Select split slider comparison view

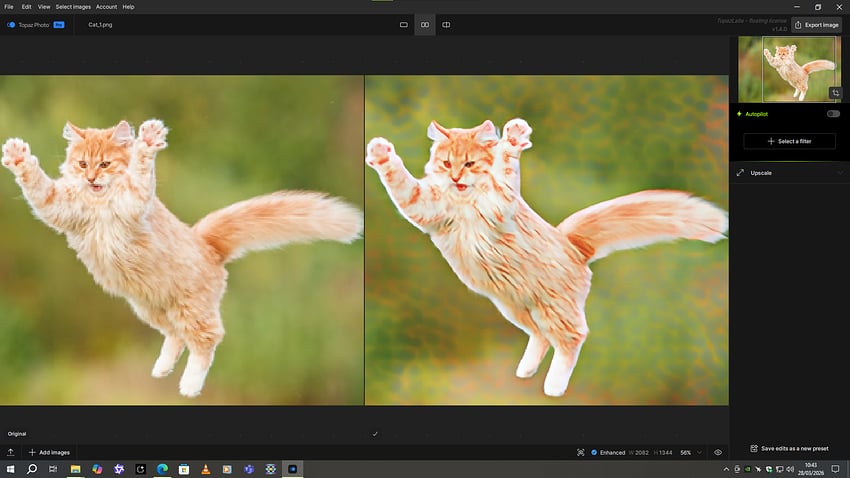coord(446,24)
